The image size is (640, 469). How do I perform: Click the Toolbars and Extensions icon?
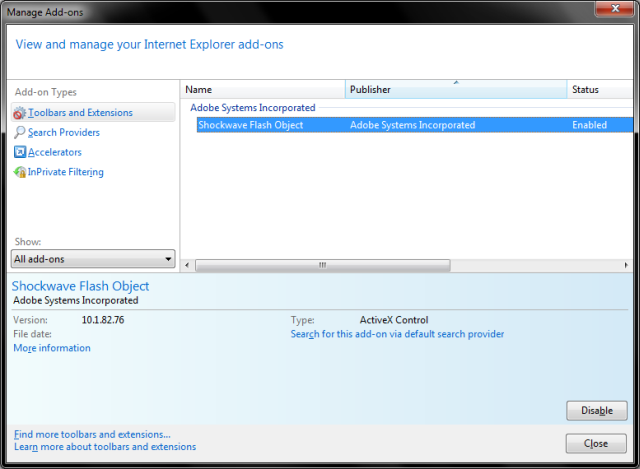point(20,113)
